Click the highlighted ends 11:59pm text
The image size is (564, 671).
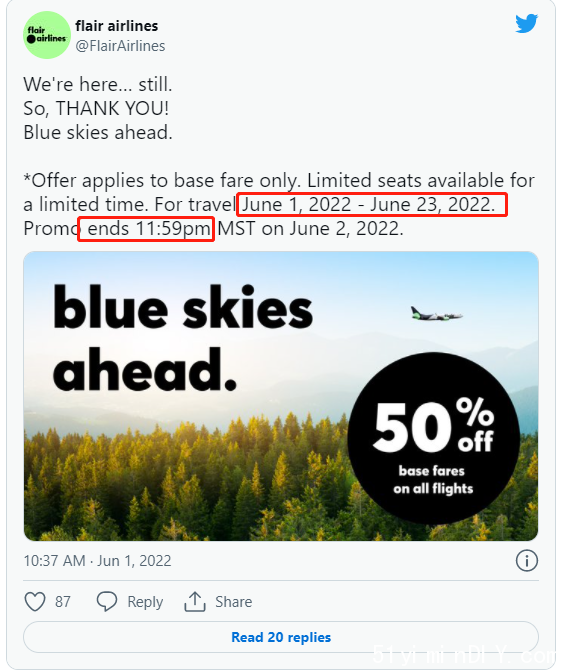(x=145, y=229)
